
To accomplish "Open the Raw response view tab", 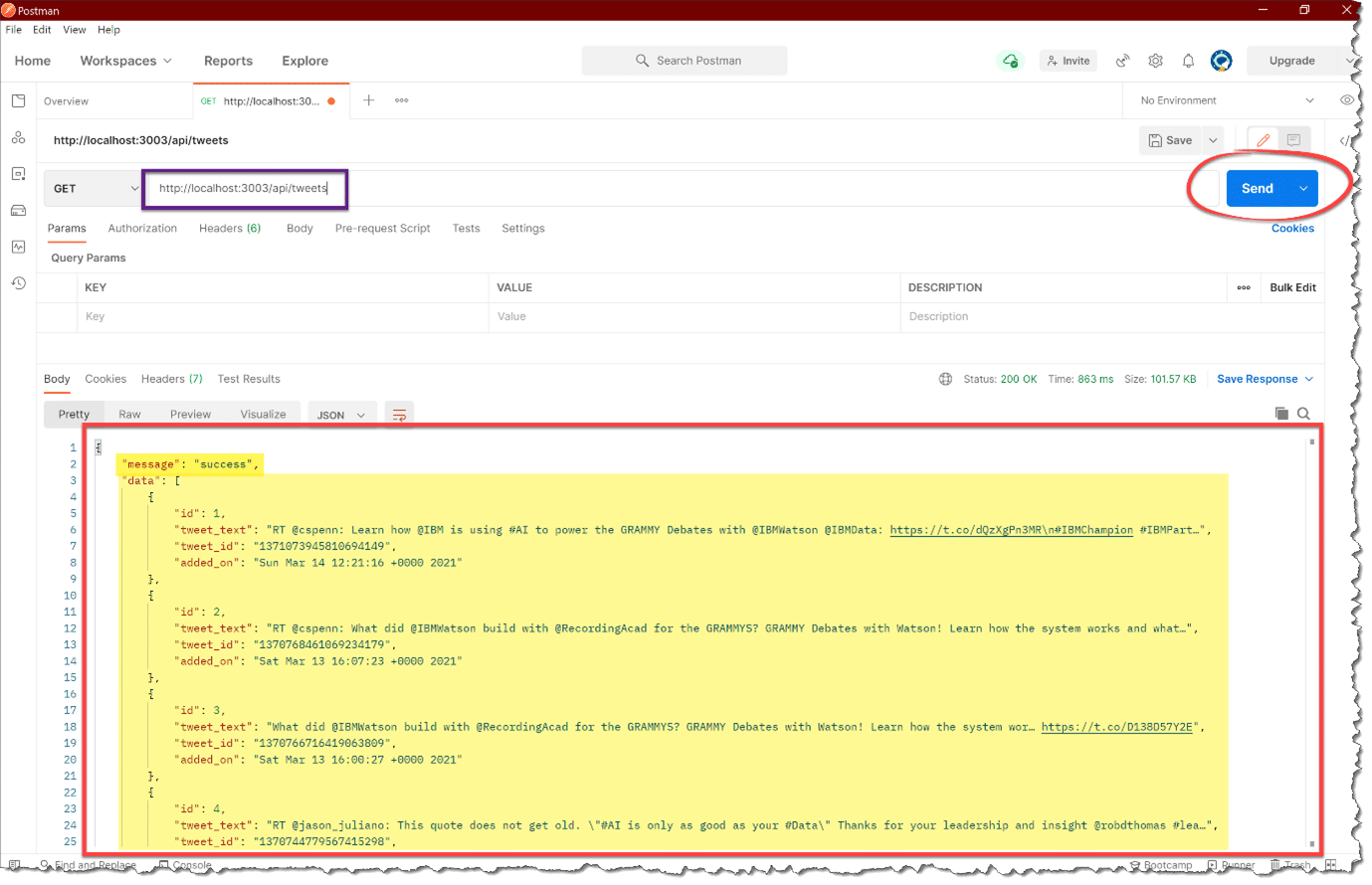I will coord(129,415).
